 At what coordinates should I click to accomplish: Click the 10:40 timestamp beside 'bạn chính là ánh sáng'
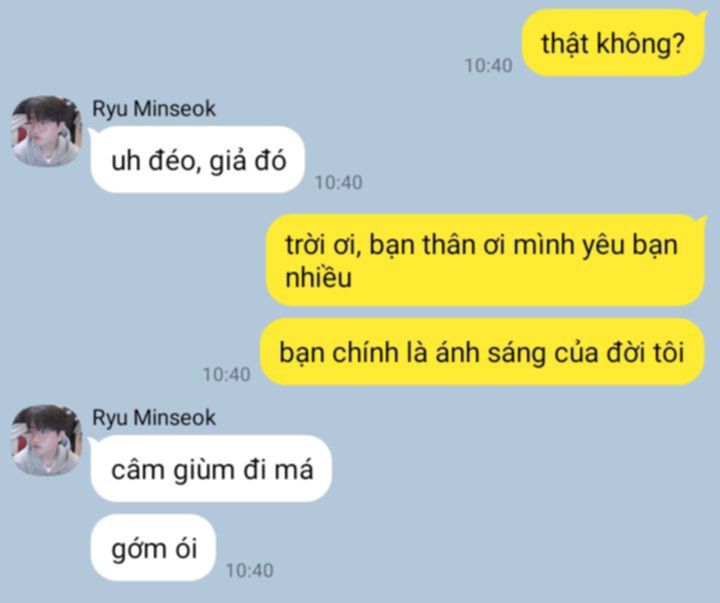[226, 375]
